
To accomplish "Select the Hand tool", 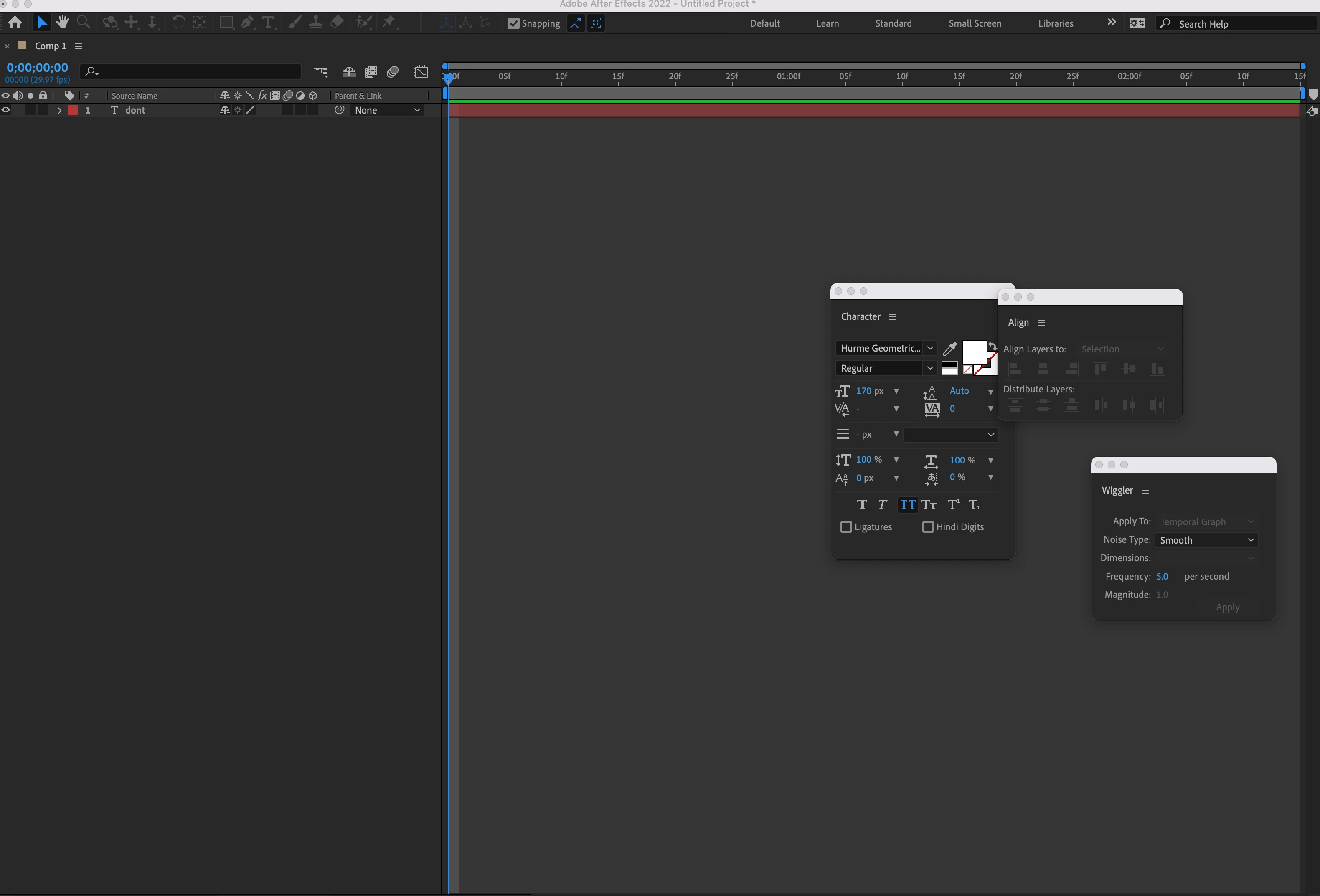I will pyautogui.click(x=63, y=23).
